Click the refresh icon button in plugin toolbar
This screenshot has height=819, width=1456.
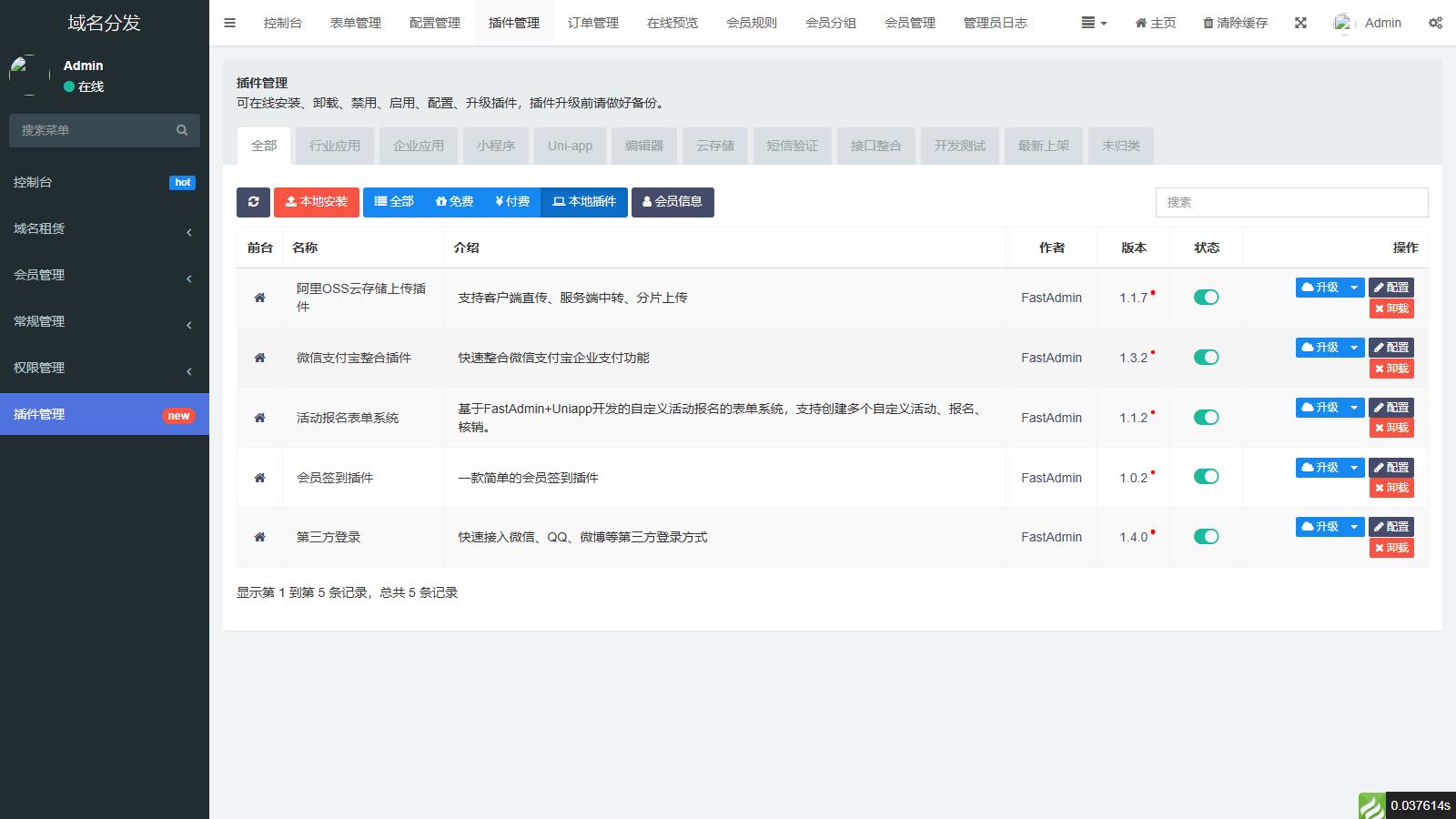click(x=253, y=202)
